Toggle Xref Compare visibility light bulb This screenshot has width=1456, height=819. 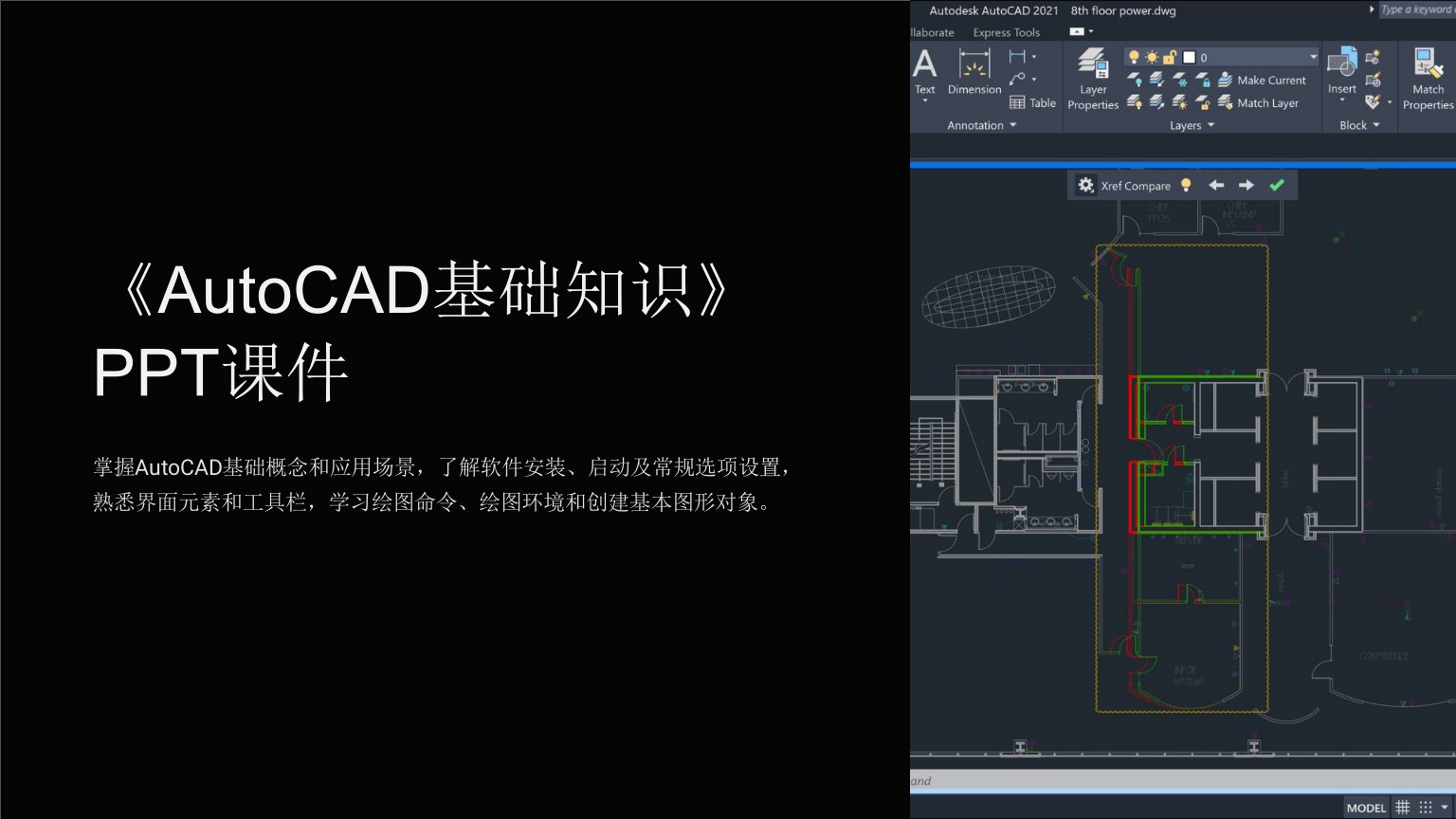[x=1186, y=186]
